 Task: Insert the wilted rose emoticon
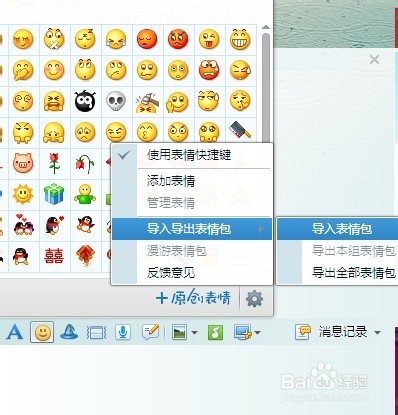[85, 164]
